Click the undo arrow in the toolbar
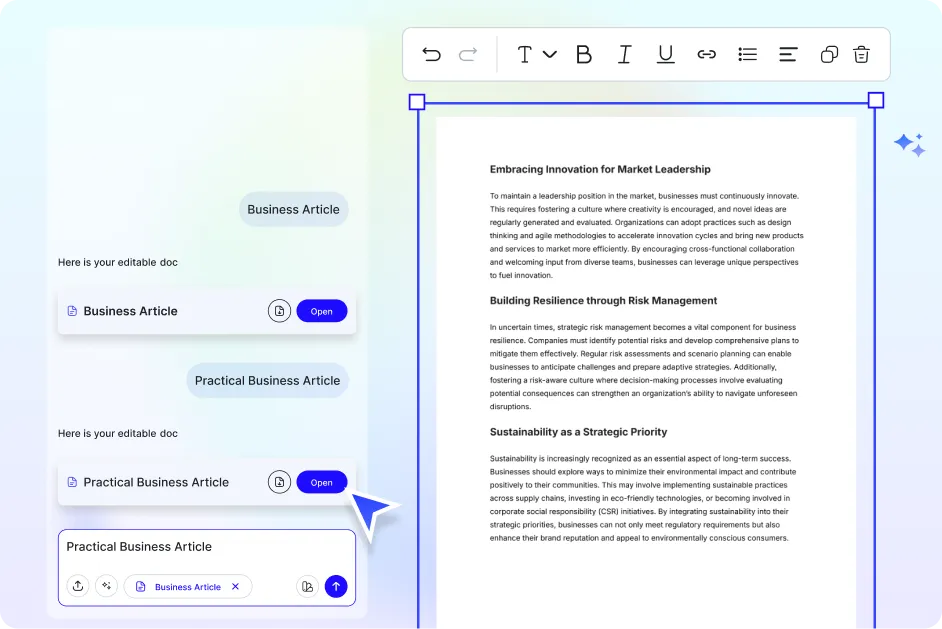Viewport: 942px width, 629px height. click(431, 55)
